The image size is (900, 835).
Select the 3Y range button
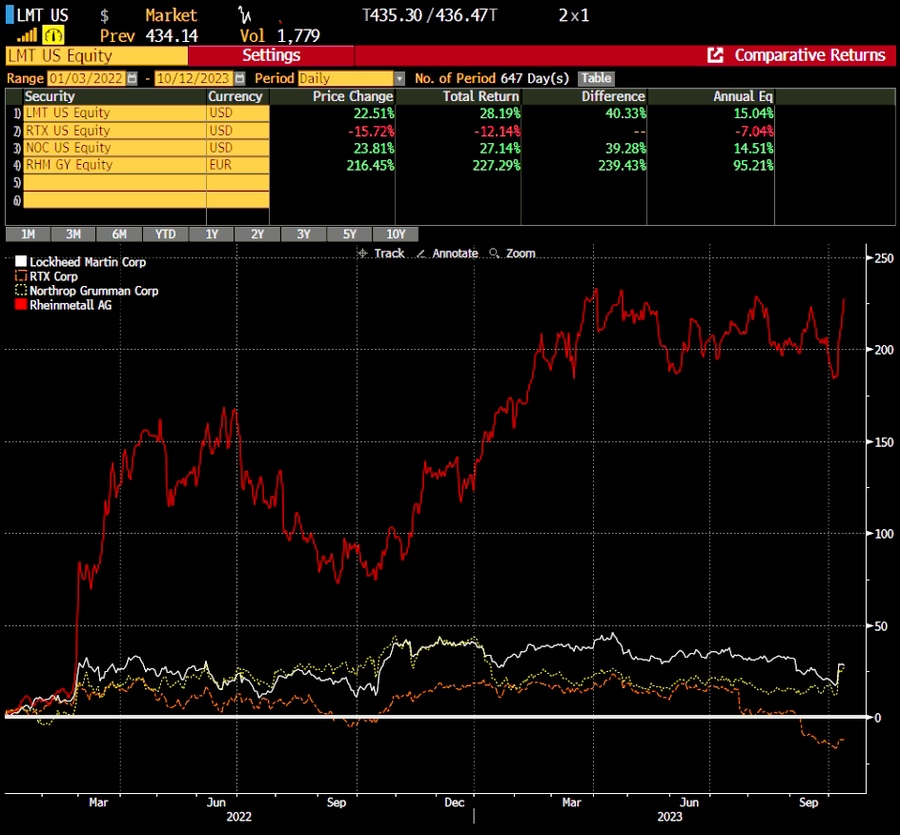304,234
